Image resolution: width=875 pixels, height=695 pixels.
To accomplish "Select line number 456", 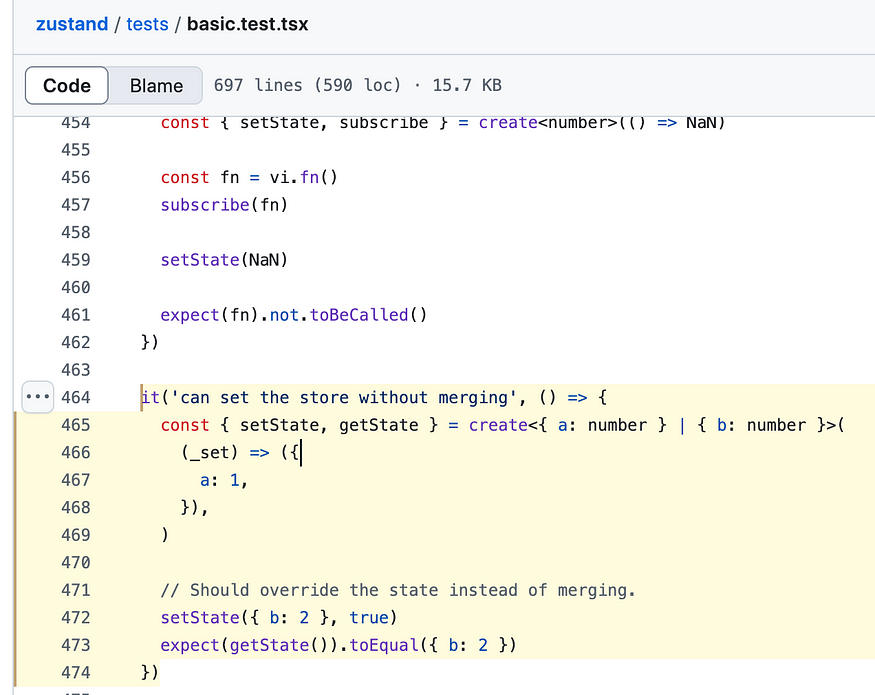I will [x=75, y=177].
